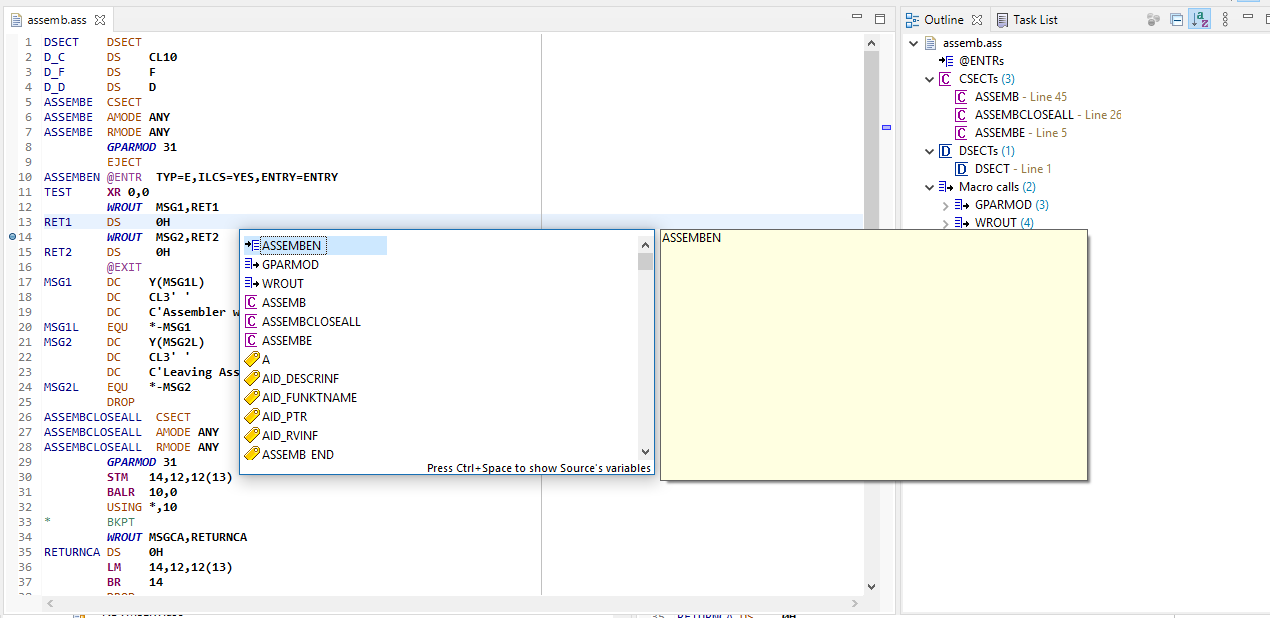Select ASSEMBEN entry in completion list
This screenshot has width=1270, height=618.
[291, 245]
